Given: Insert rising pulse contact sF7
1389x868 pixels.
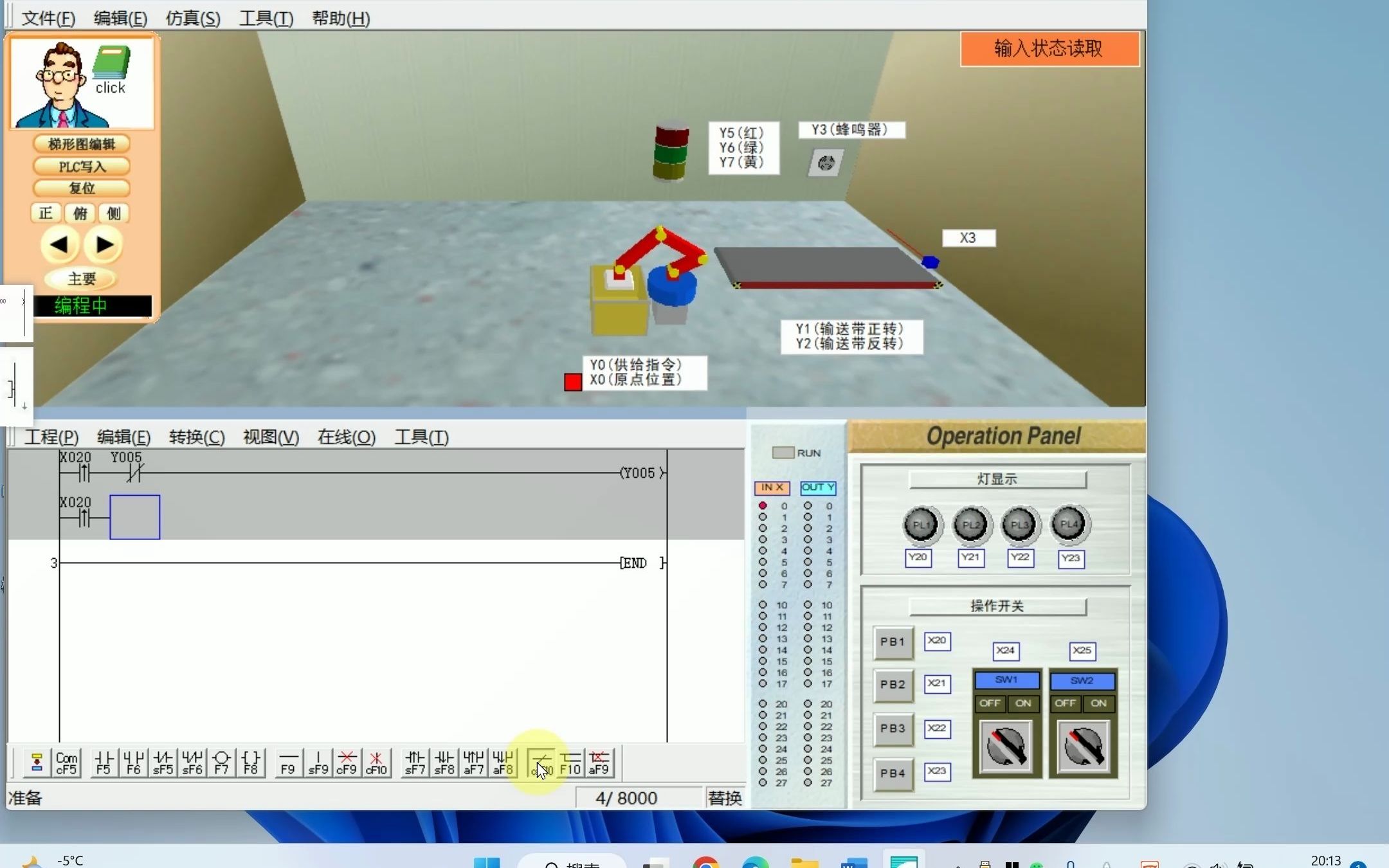Looking at the screenshot, I should click(415, 763).
